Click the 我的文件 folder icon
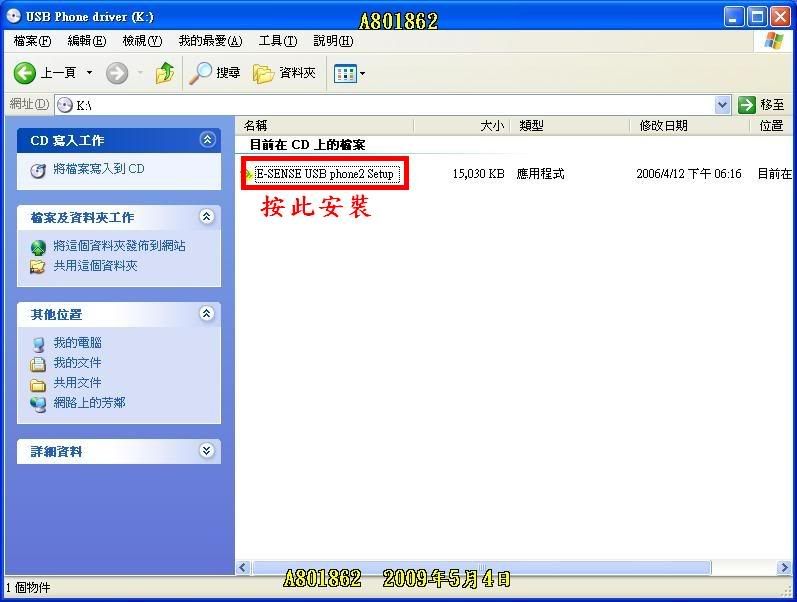Screen dimensions: 797x602 (38, 364)
